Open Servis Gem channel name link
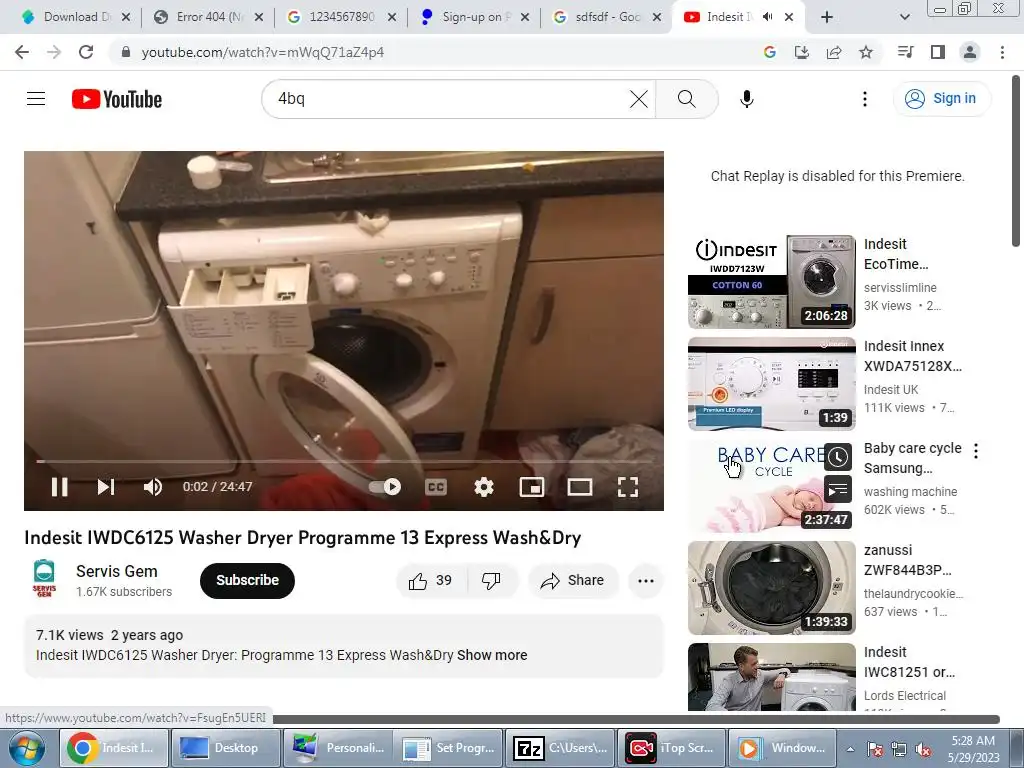1024x768 pixels. tap(117, 571)
